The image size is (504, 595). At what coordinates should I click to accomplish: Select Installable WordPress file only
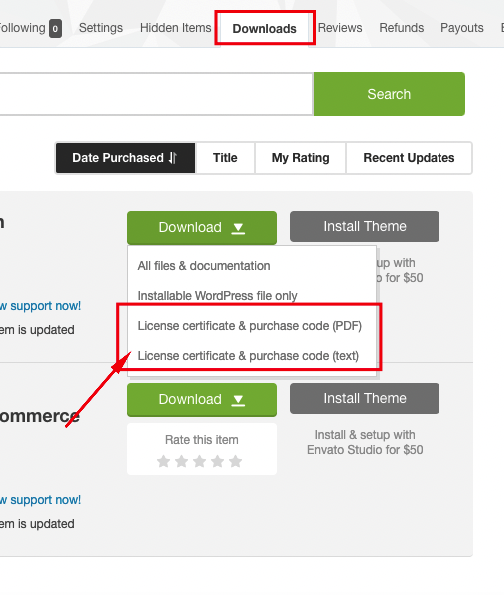click(217, 296)
